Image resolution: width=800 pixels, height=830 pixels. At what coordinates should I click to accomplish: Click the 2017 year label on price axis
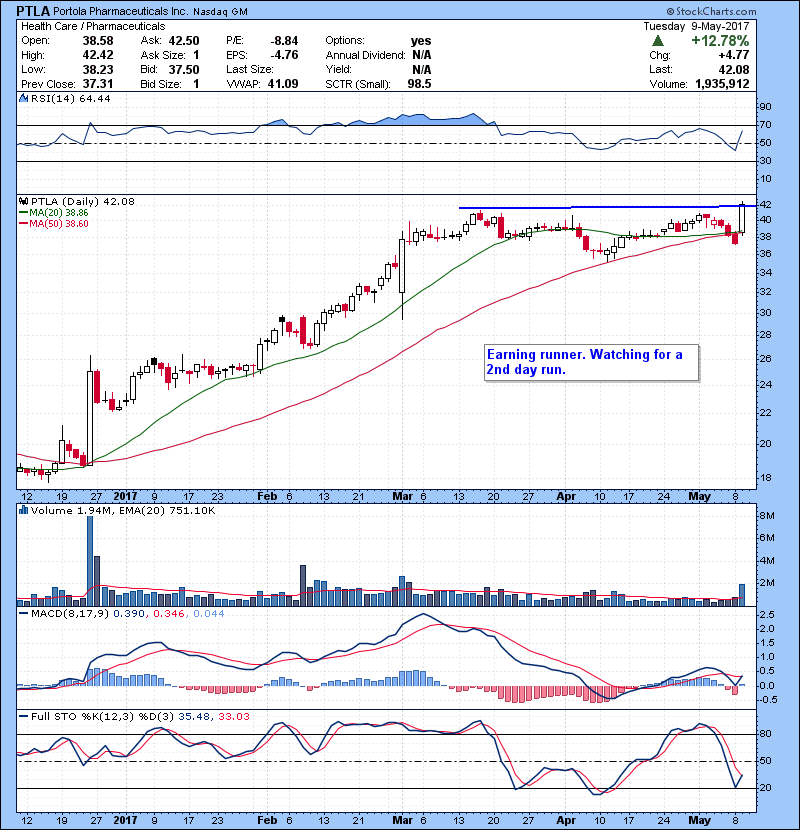click(125, 497)
